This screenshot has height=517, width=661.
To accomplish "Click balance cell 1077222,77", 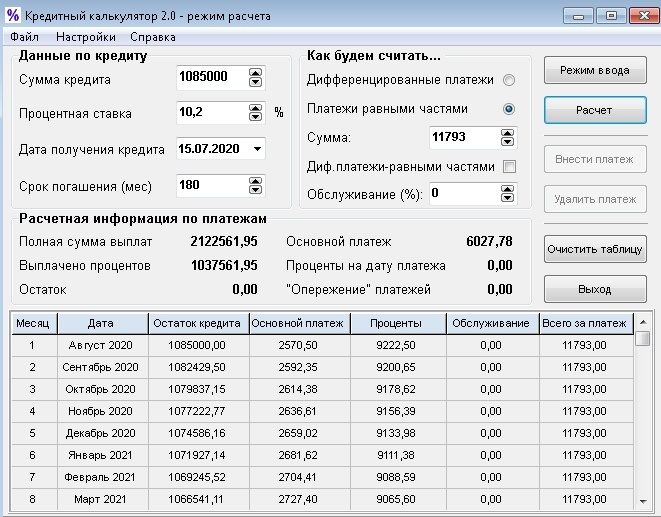I will pyautogui.click(x=197, y=411).
